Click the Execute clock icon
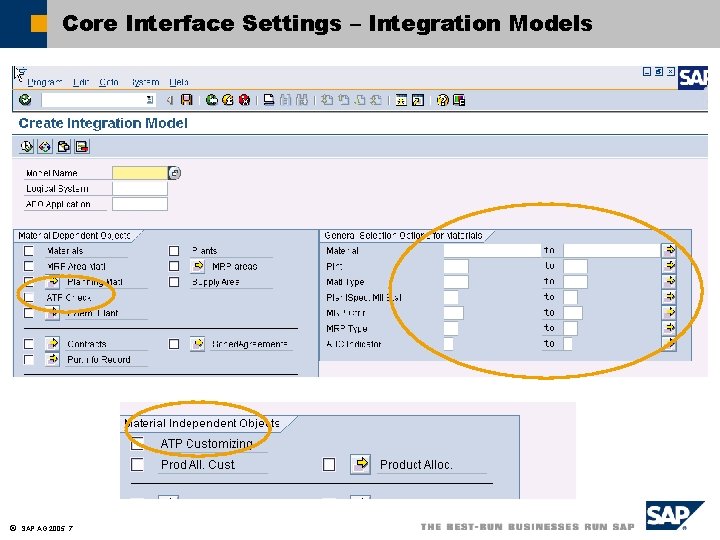 pyautogui.click(x=27, y=146)
